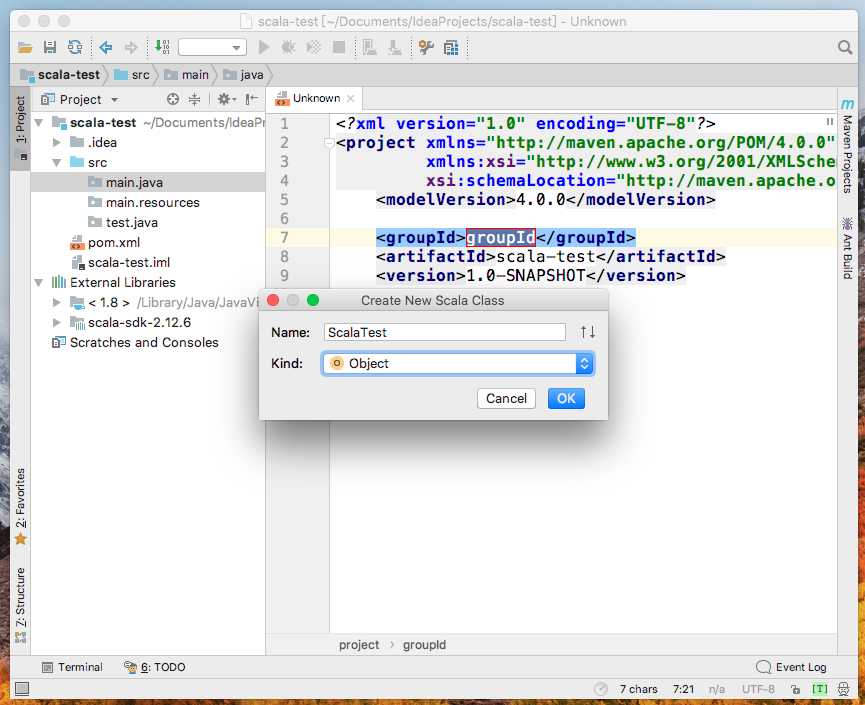Click the Open folder toolbar icon
865x705 pixels.
click(24, 47)
